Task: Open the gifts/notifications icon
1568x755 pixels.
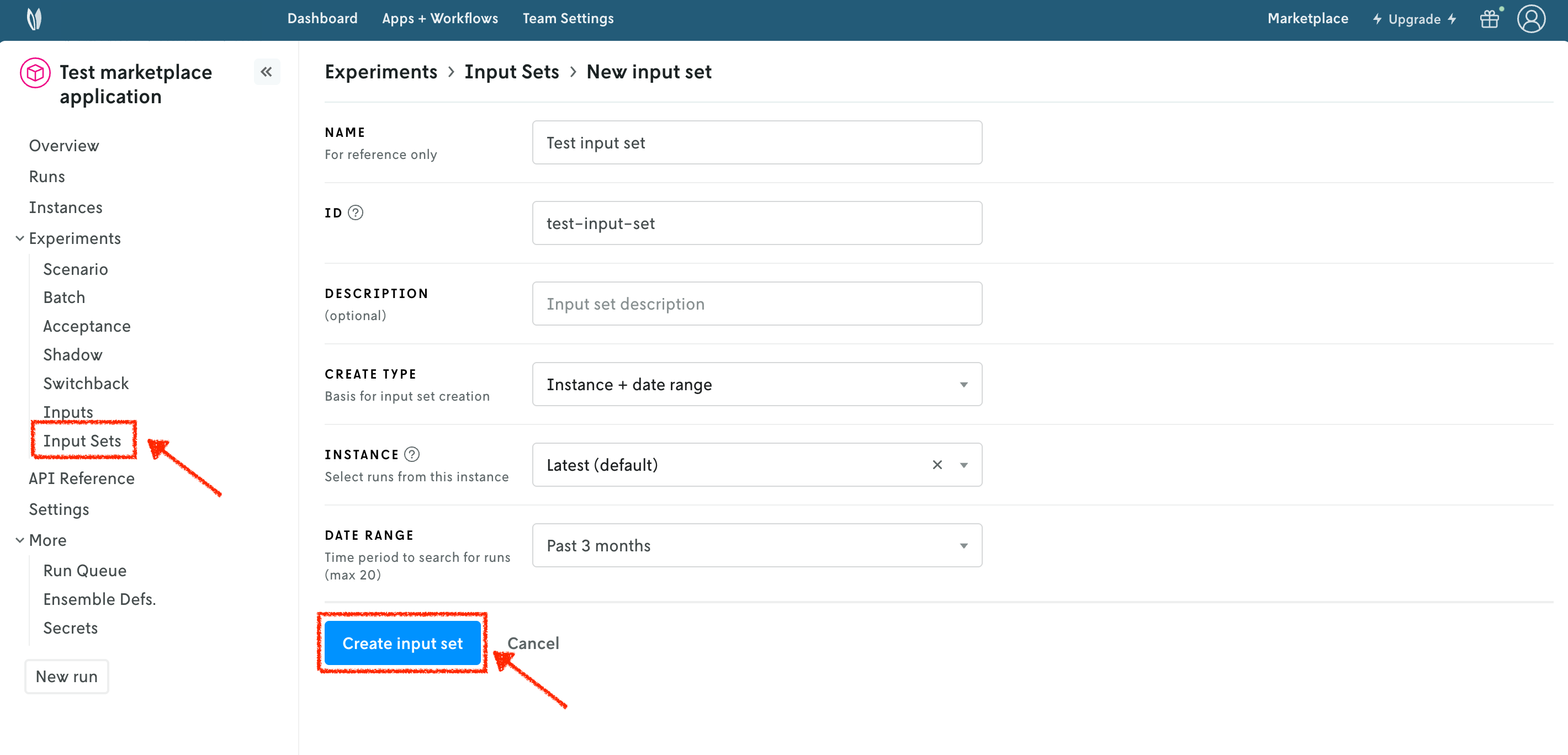Action: (x=1490, y=19)
